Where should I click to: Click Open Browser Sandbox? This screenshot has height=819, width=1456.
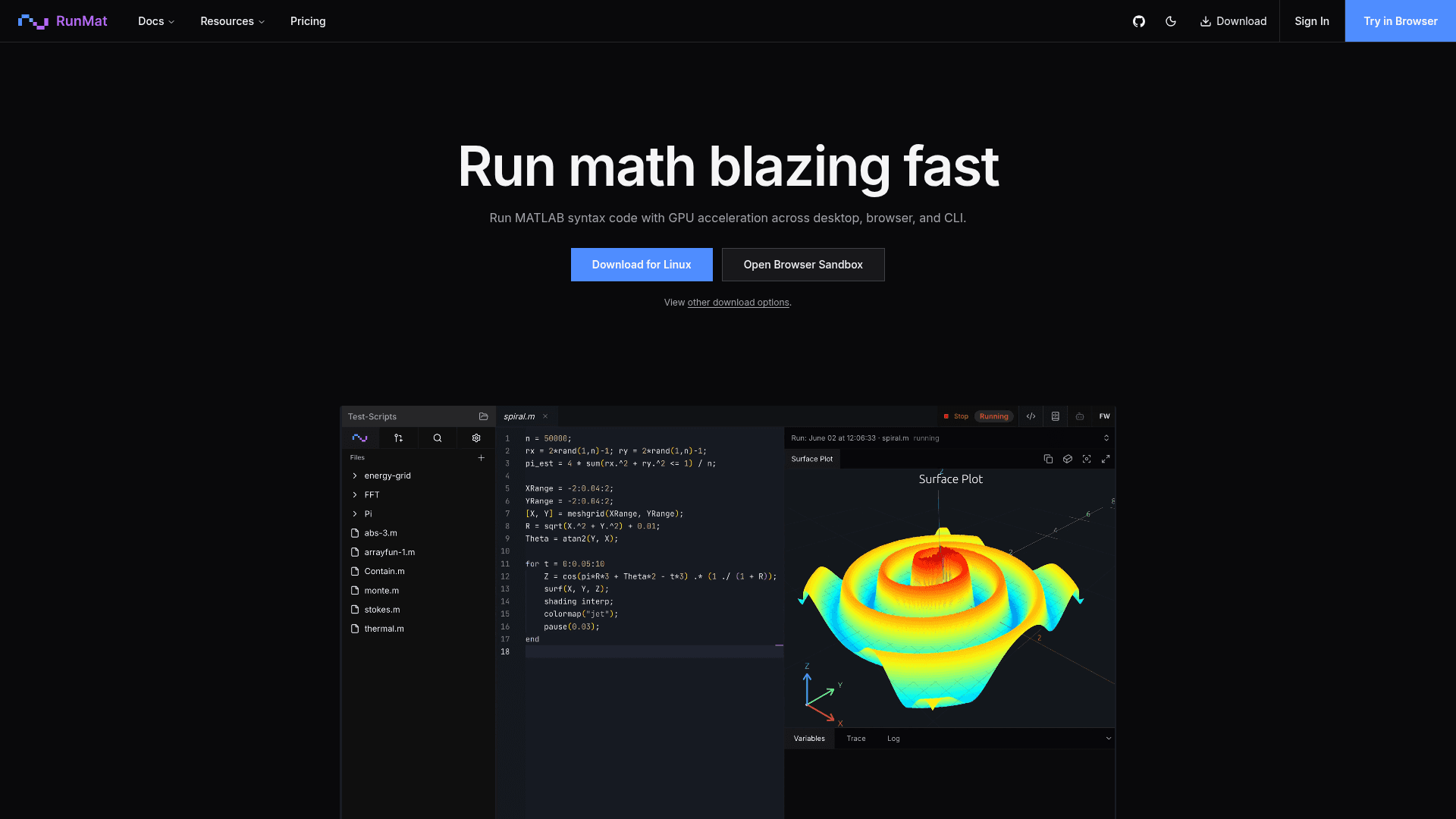tap(803, 265)
